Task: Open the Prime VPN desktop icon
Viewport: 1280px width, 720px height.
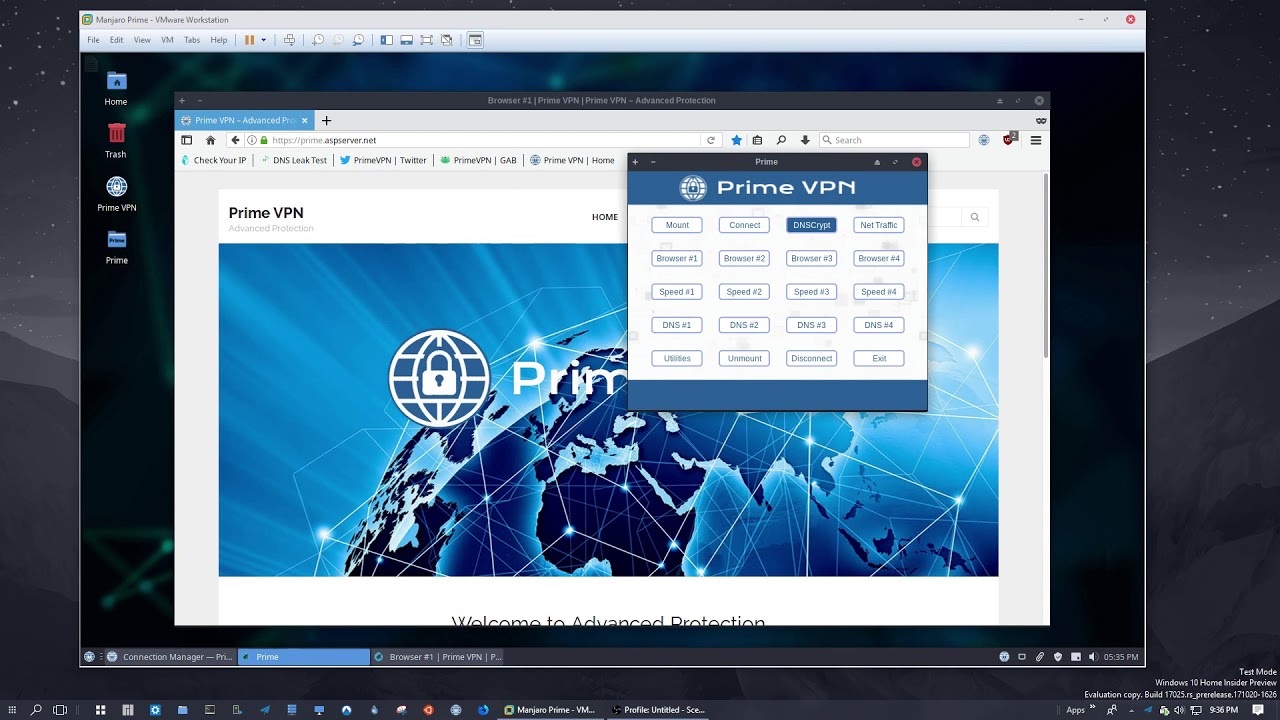Action: [x=116, y=194]
